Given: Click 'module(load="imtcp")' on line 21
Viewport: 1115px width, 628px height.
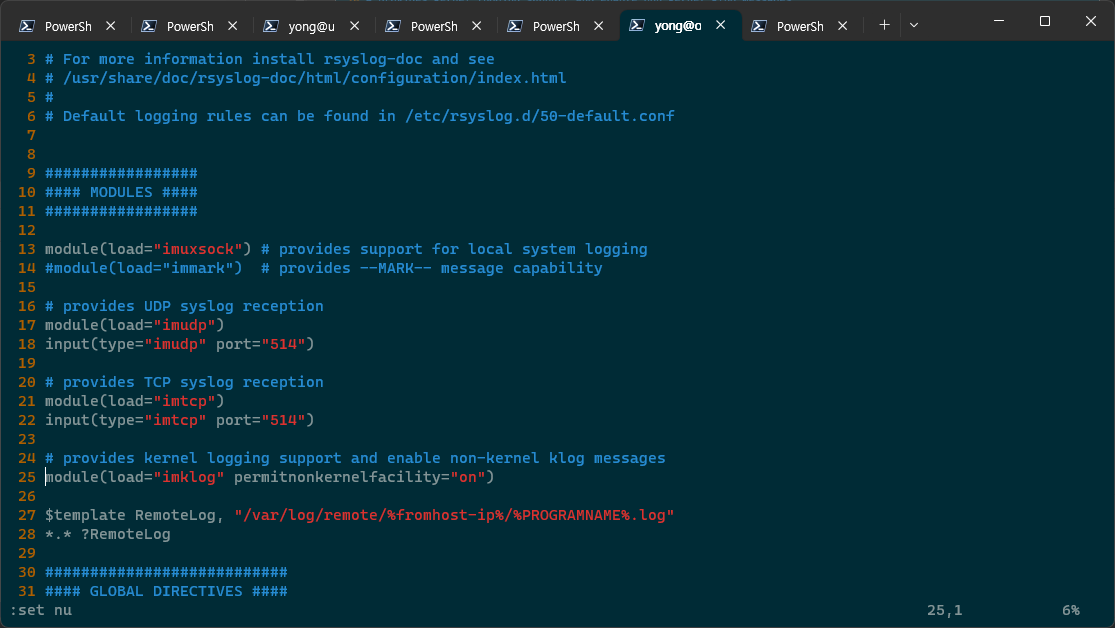Looking at the screenshot, I should [x=134, y=401].
